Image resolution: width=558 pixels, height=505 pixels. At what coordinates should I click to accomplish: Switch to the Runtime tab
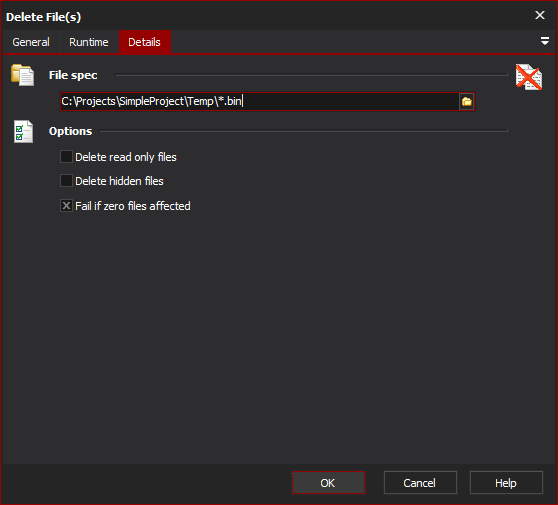click(x=89, y=42)
